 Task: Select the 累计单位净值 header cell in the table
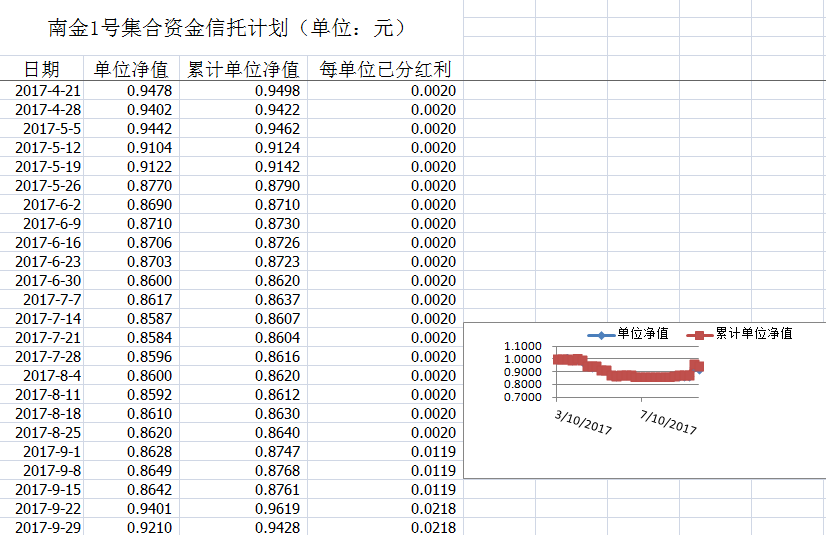pos(243,70)
